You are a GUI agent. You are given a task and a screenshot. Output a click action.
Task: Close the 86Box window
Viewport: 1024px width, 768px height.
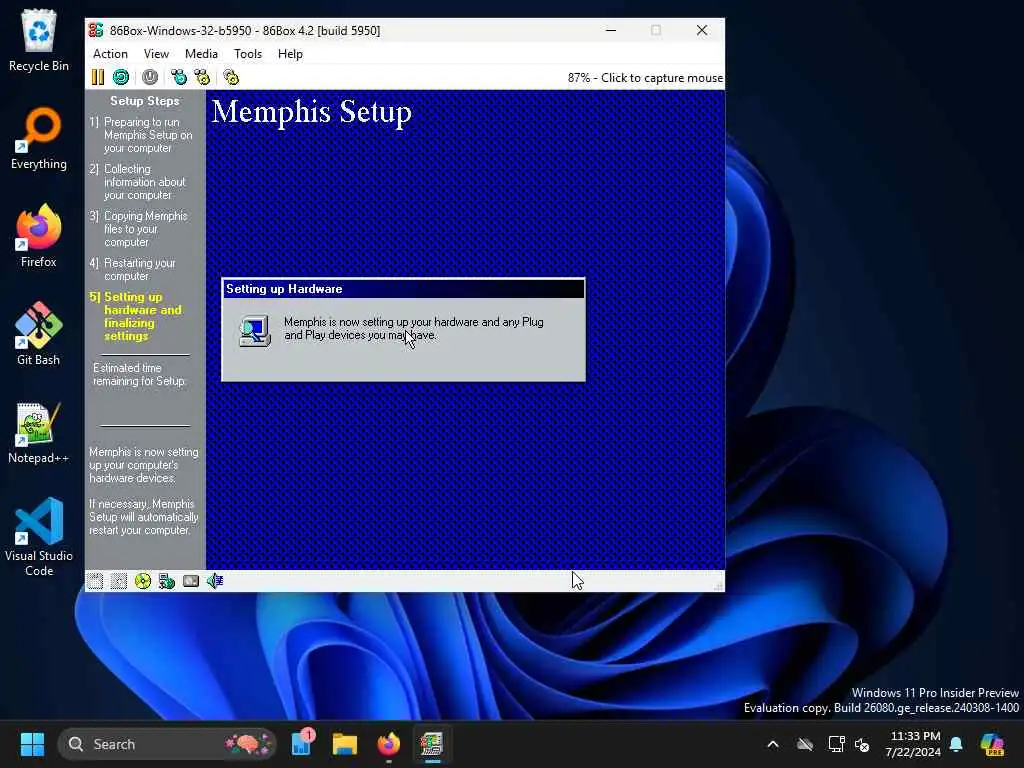702,30
